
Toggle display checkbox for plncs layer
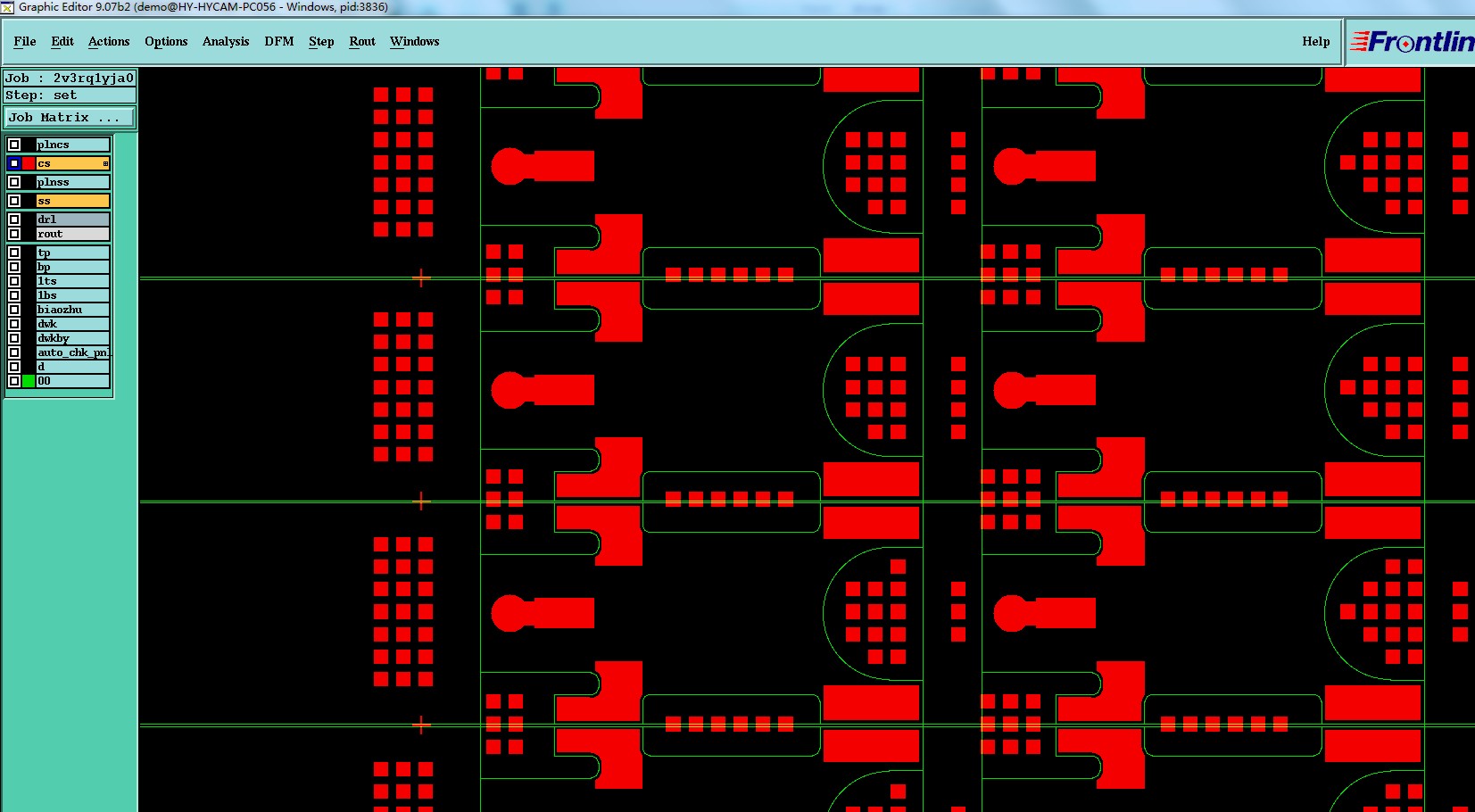tap(14, 145)
